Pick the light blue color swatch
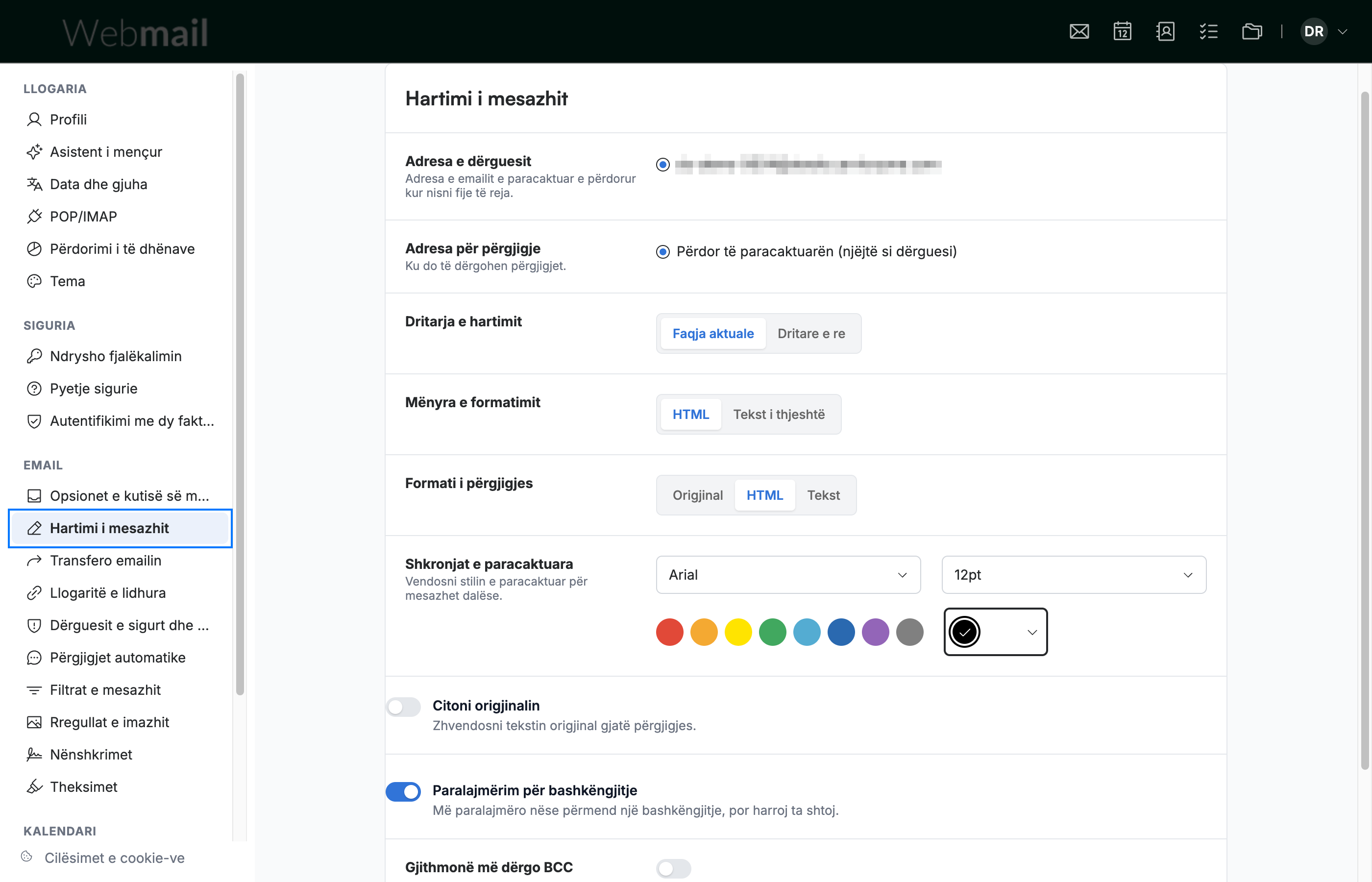Screen dimensions: 1372x882 807,632
